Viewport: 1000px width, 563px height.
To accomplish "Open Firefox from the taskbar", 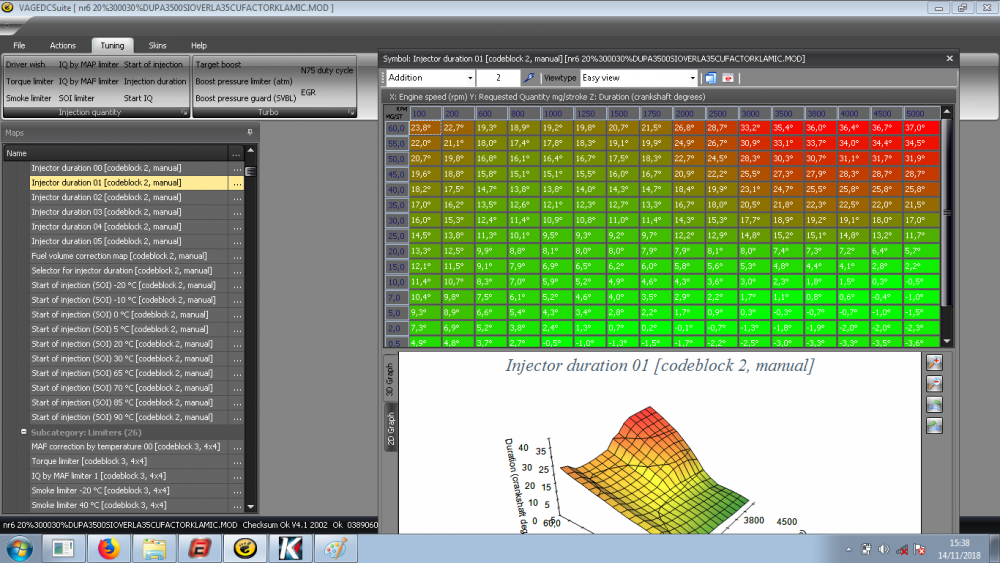I will 108,548.
